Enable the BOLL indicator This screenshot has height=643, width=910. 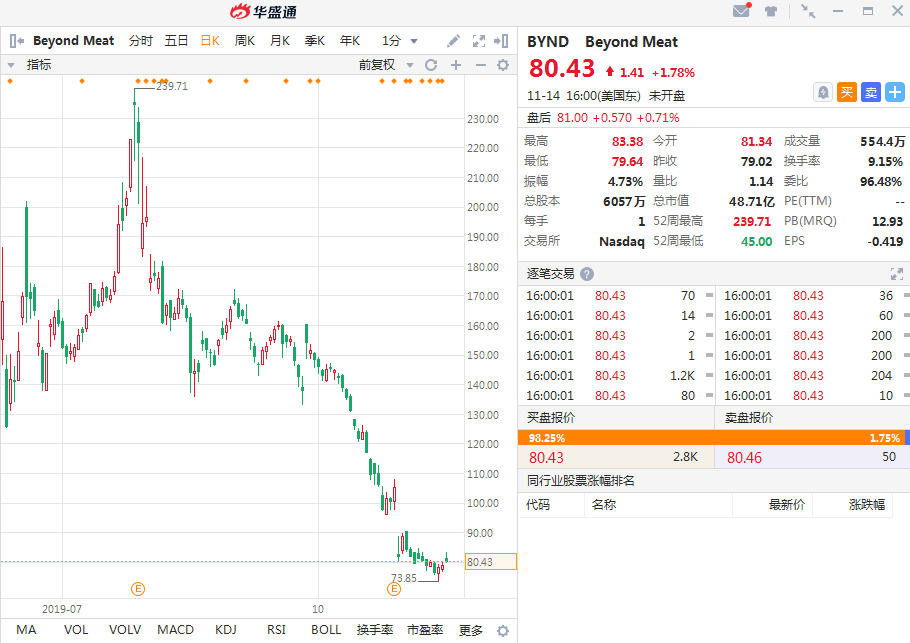click(x=326, y=630)
